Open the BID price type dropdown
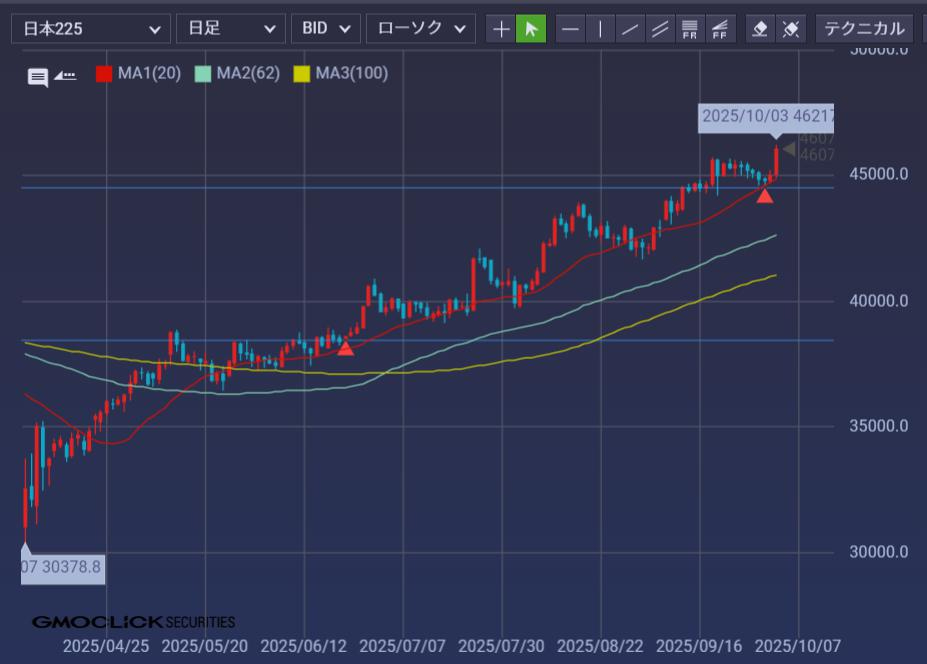The height and width of the screenshot is (664, 927). click(325, 29)
